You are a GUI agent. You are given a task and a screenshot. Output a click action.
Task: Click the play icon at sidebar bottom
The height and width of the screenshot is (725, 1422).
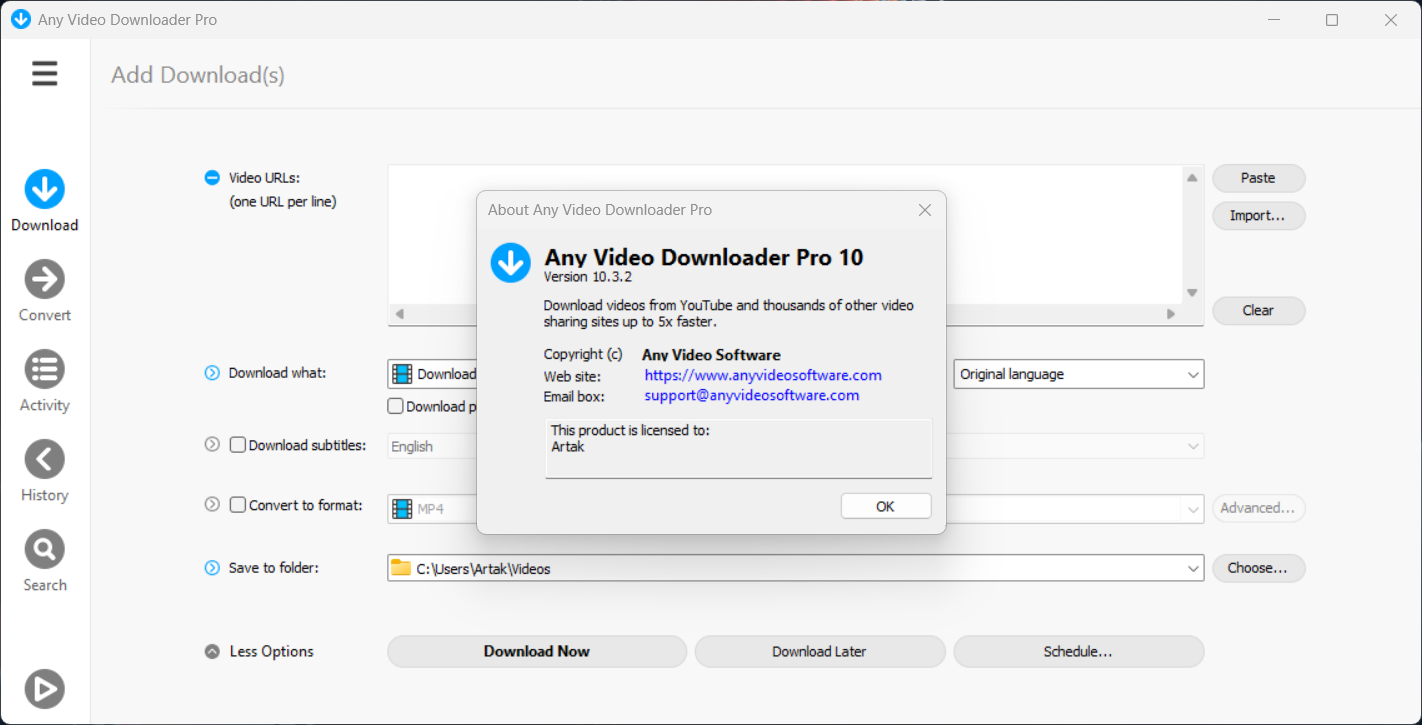tap(45, 689)
